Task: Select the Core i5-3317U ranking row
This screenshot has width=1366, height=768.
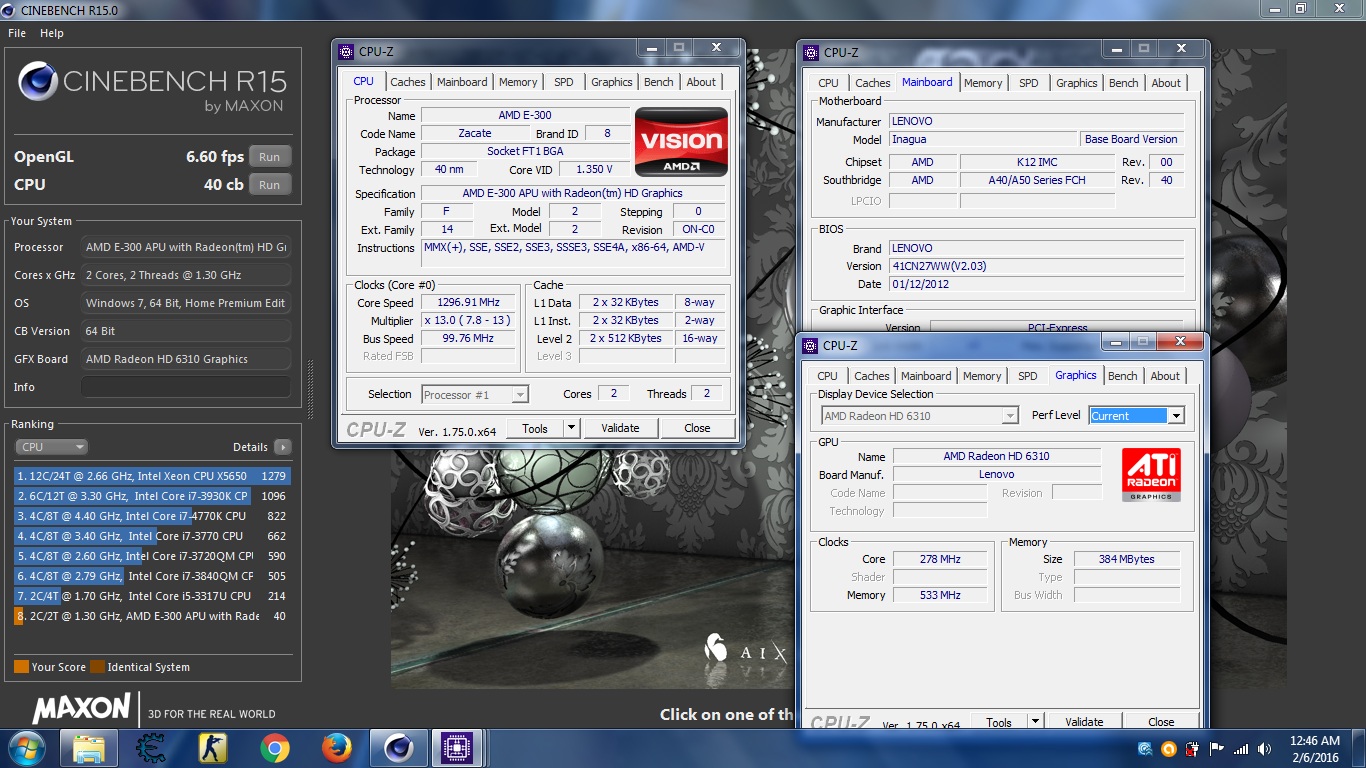Action: (x=152, y=596)
